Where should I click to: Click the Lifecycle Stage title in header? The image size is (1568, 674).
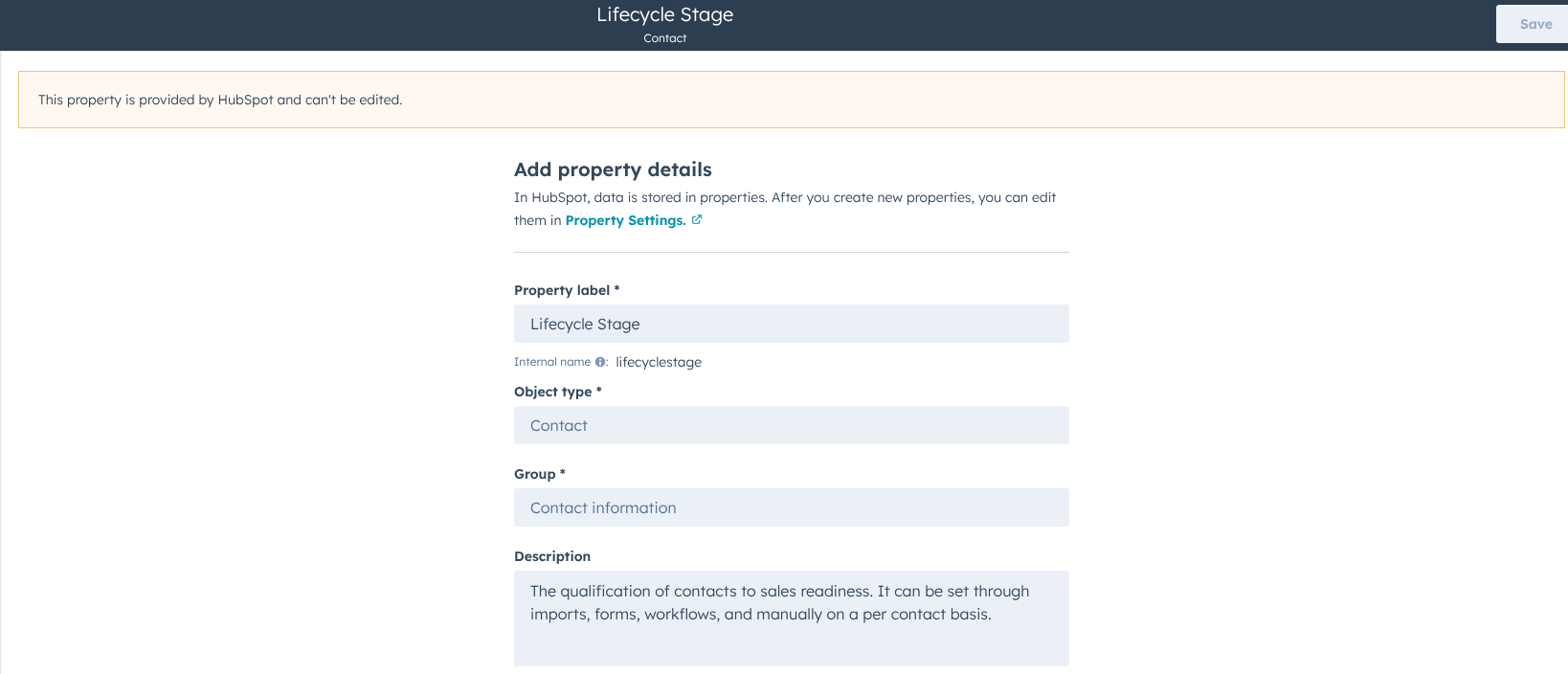pos(664,15)
